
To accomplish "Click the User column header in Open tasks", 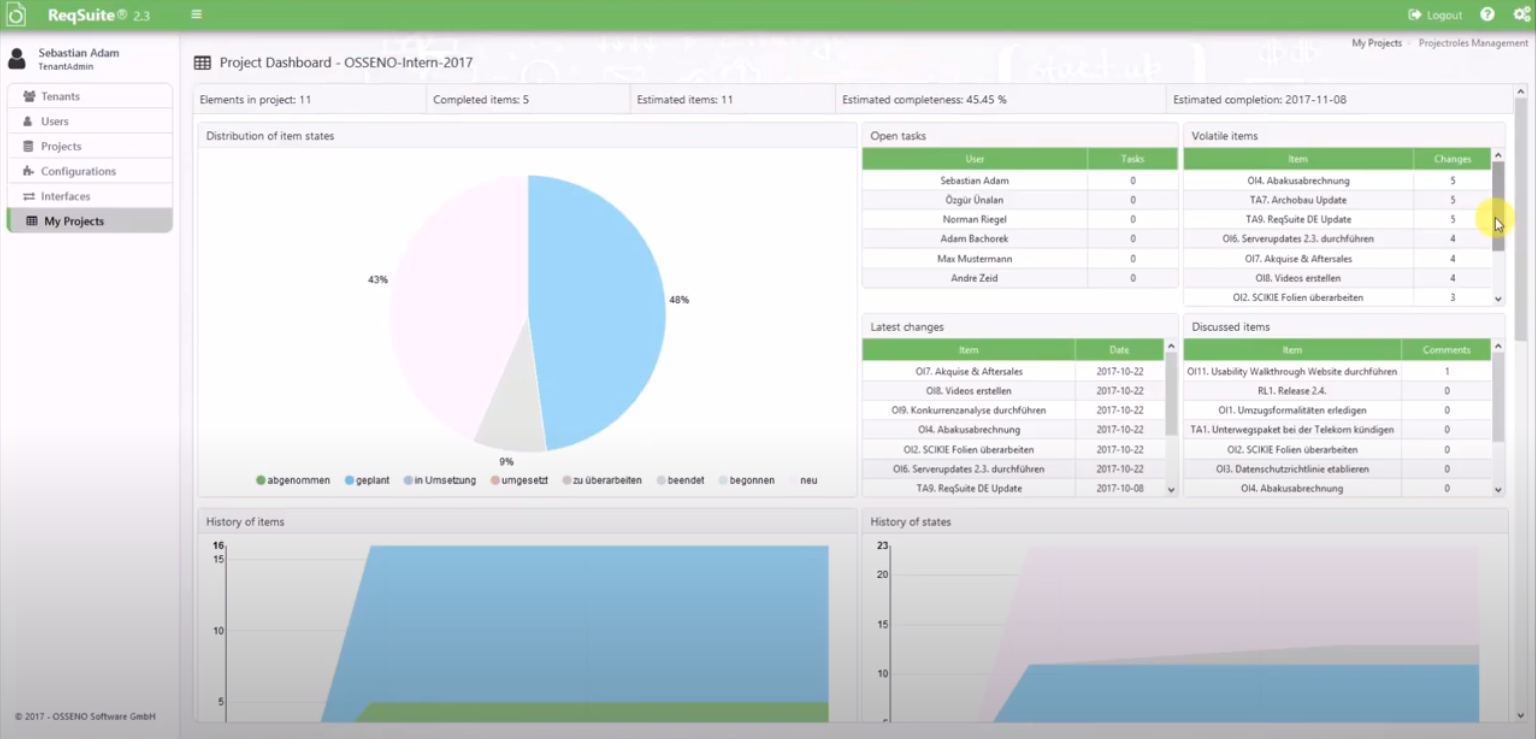I will click(x=975, y=159).
